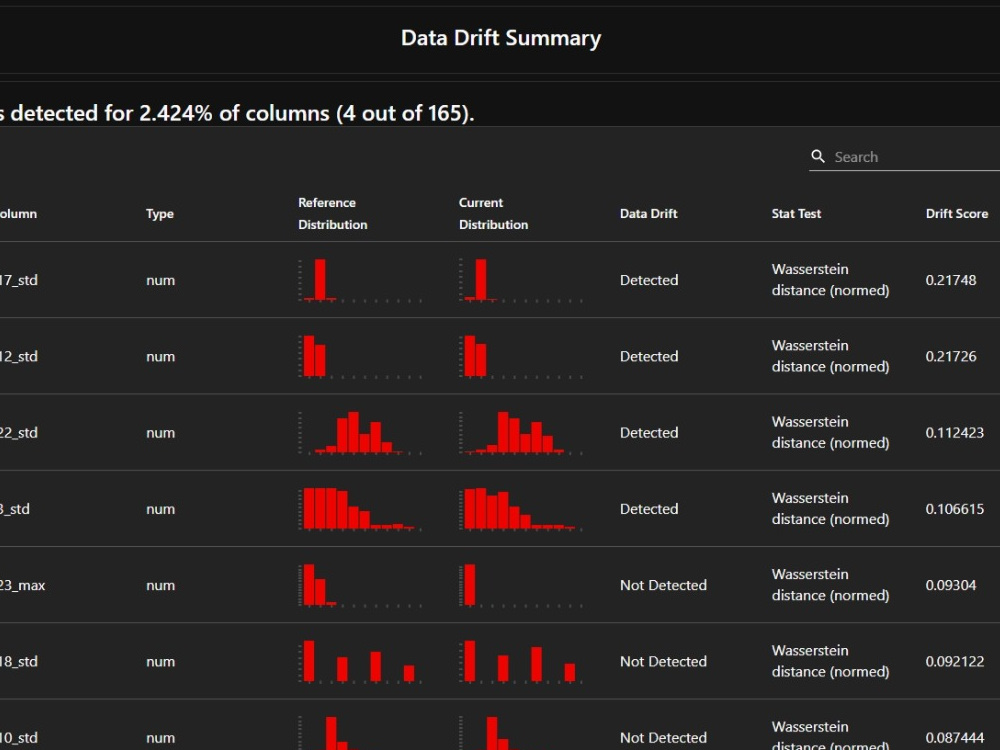Click the 18_std column name

coord(18,661)
